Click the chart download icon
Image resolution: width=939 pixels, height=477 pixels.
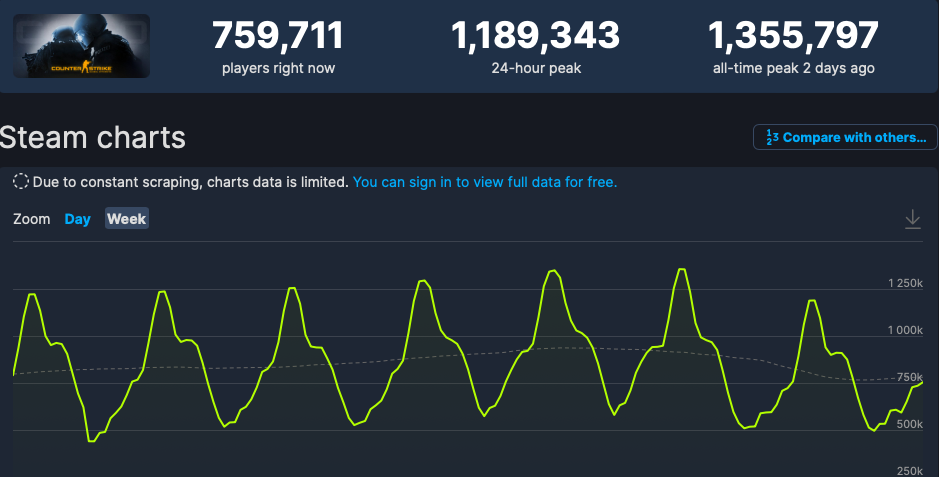point(912,219)
